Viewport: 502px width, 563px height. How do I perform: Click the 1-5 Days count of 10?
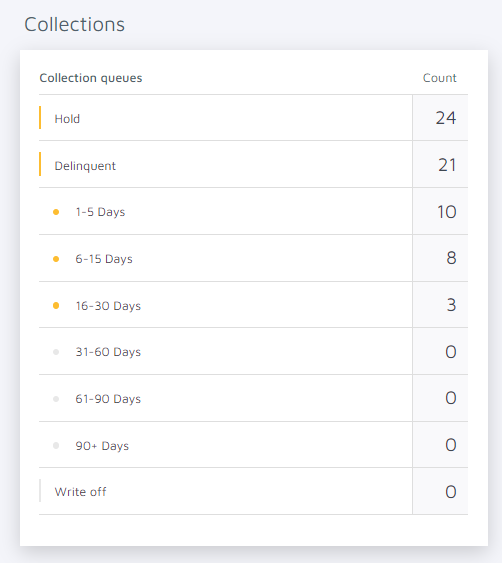tap(447, 211)
